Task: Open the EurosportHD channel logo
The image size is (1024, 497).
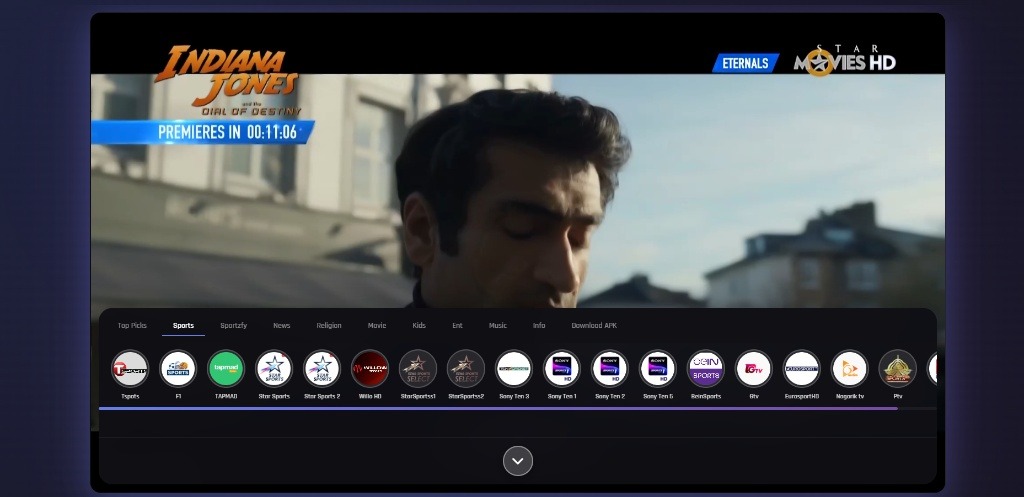Action: pyautogui.click(x=801, y=368)
